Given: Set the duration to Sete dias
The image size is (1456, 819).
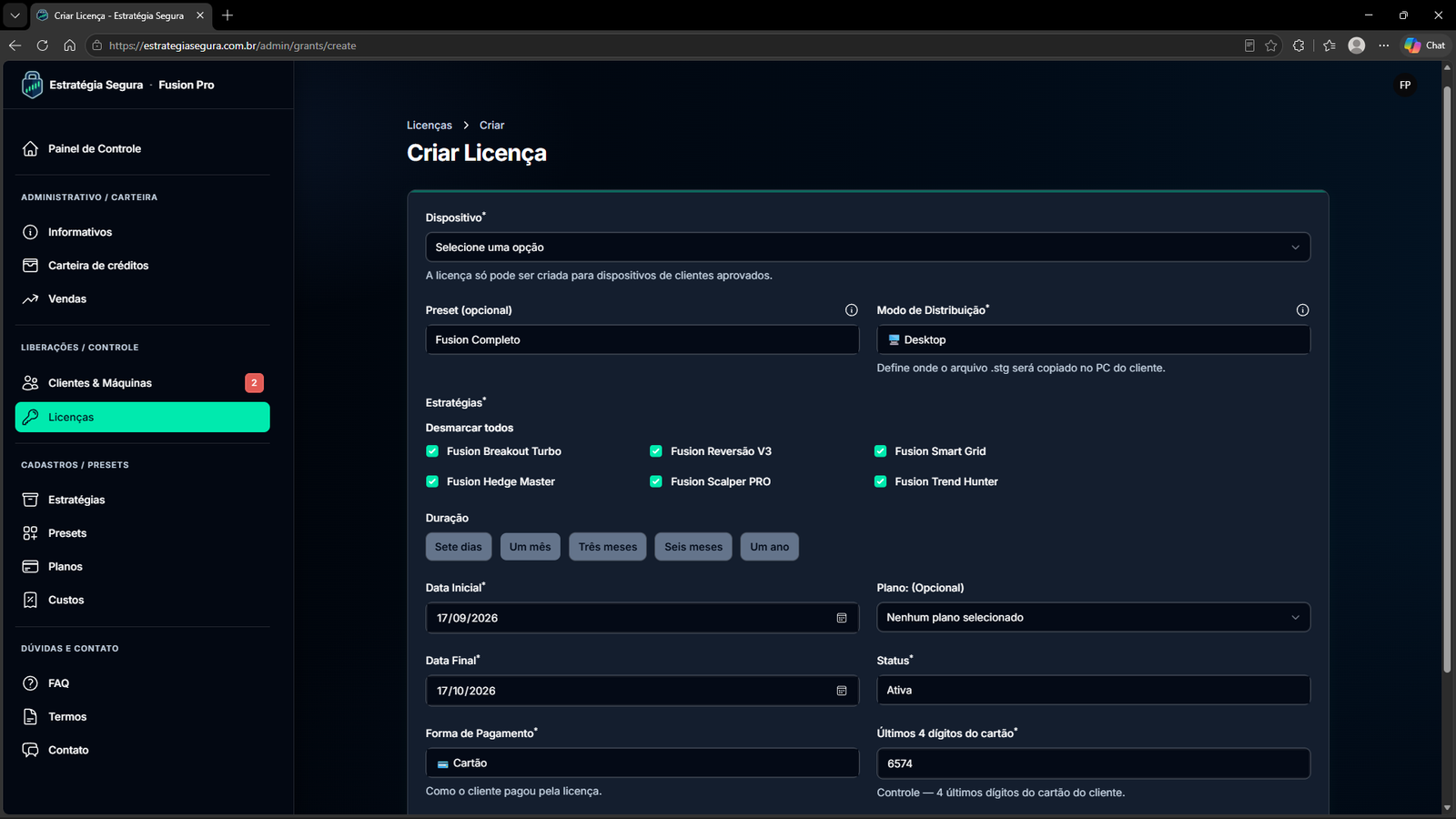Looking at the screenshot, I should click(459, 547).
